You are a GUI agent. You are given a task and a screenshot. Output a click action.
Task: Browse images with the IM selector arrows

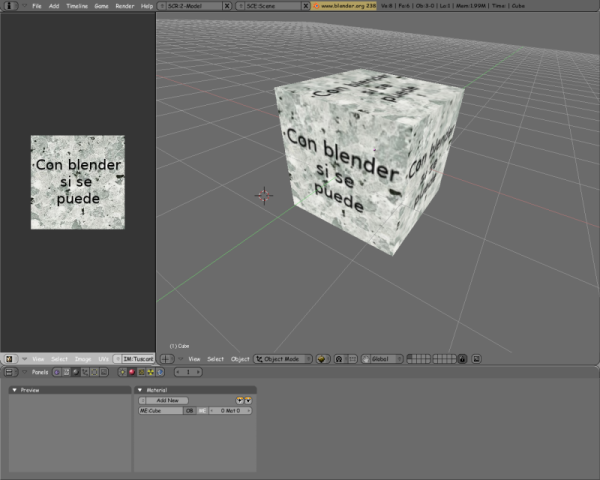click(117, 359)
